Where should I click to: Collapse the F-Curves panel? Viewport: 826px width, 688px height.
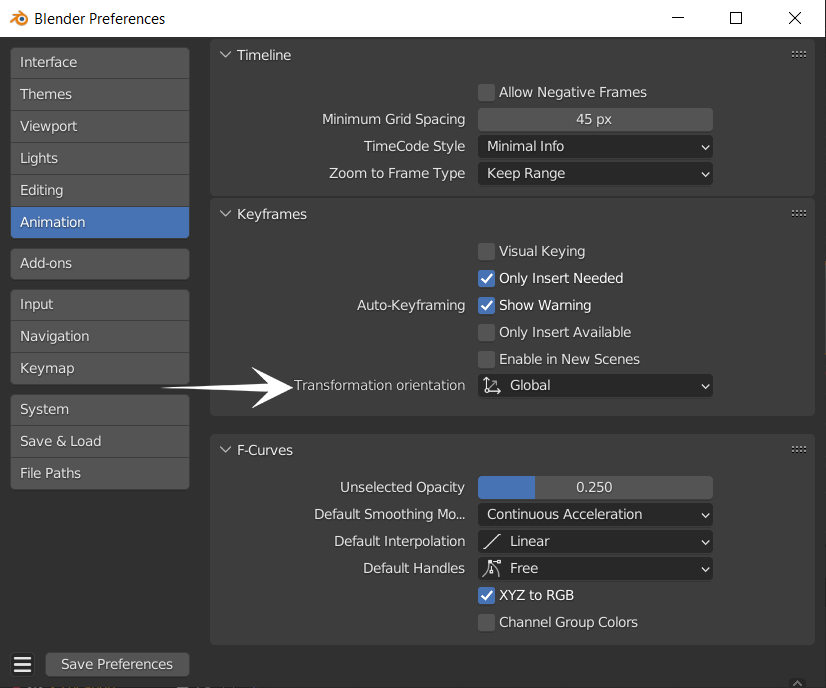pos(225,450)
